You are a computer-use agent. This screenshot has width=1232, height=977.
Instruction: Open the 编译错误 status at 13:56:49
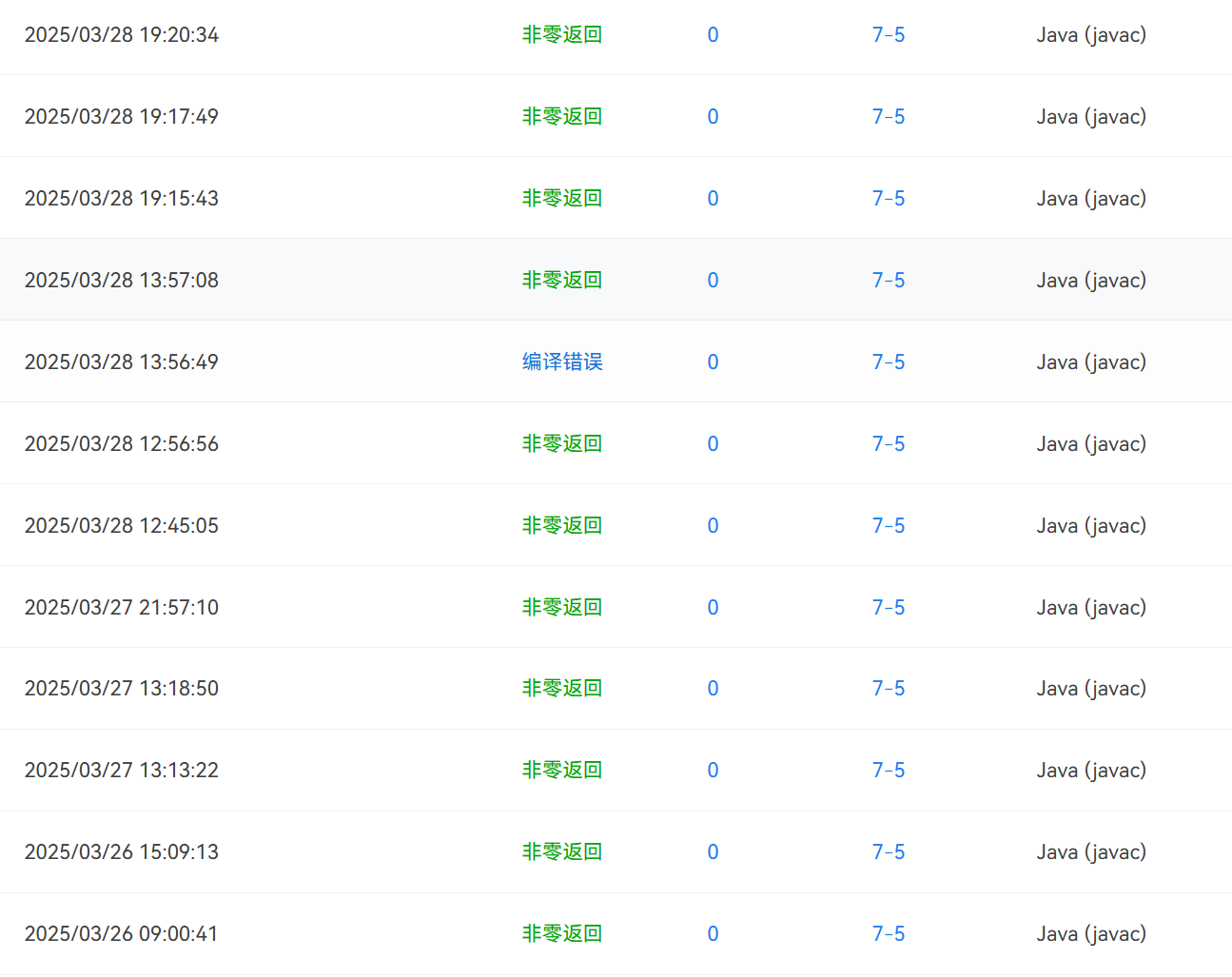click(562, 361)
